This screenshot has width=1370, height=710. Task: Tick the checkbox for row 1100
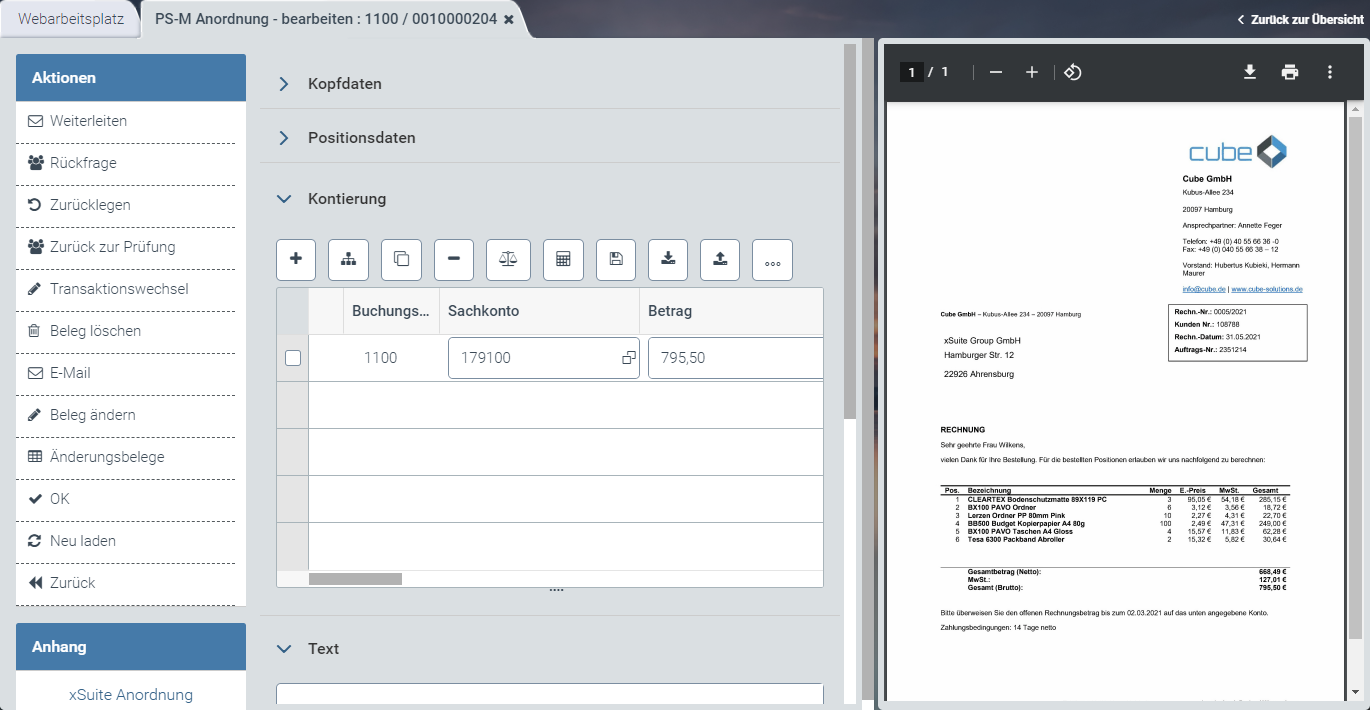coord(293,358)
